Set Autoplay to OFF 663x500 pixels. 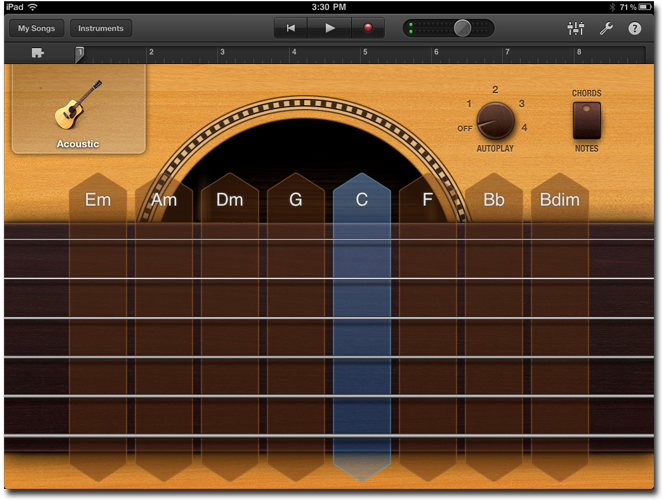[x=464, y=128]
